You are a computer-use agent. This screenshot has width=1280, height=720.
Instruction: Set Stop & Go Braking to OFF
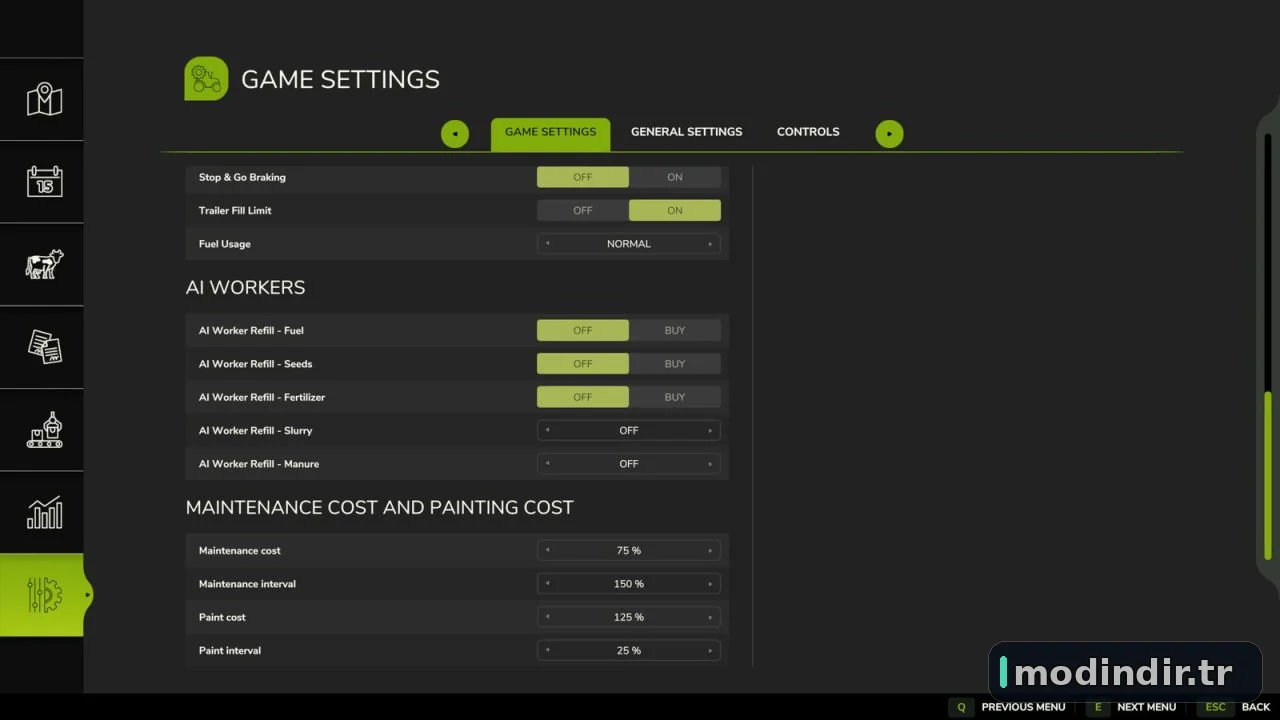point(583,177)
